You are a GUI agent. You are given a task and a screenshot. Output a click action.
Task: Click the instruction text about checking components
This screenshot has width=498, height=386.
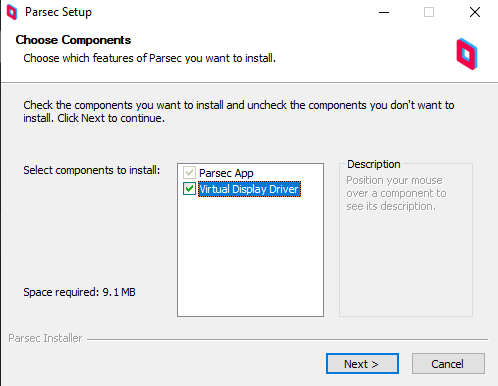[239, 111]
